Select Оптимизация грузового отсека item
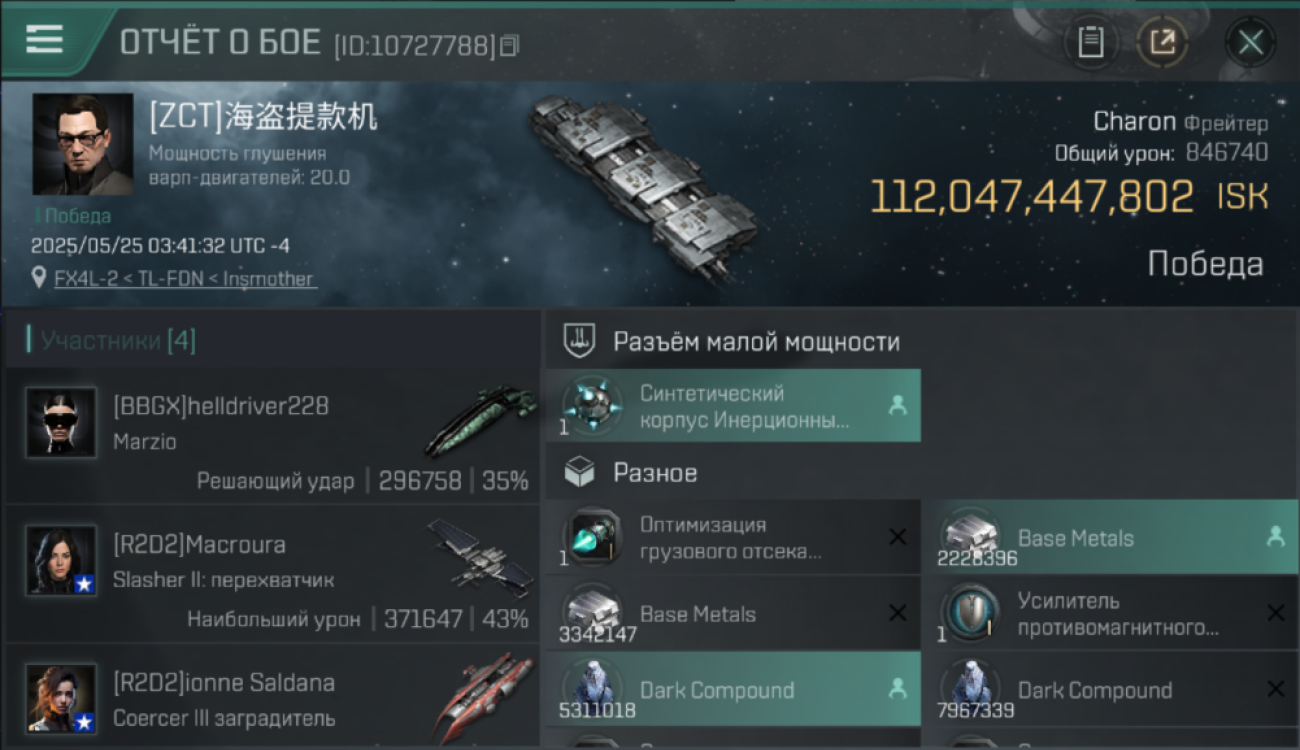 click(x=733, y=537)
